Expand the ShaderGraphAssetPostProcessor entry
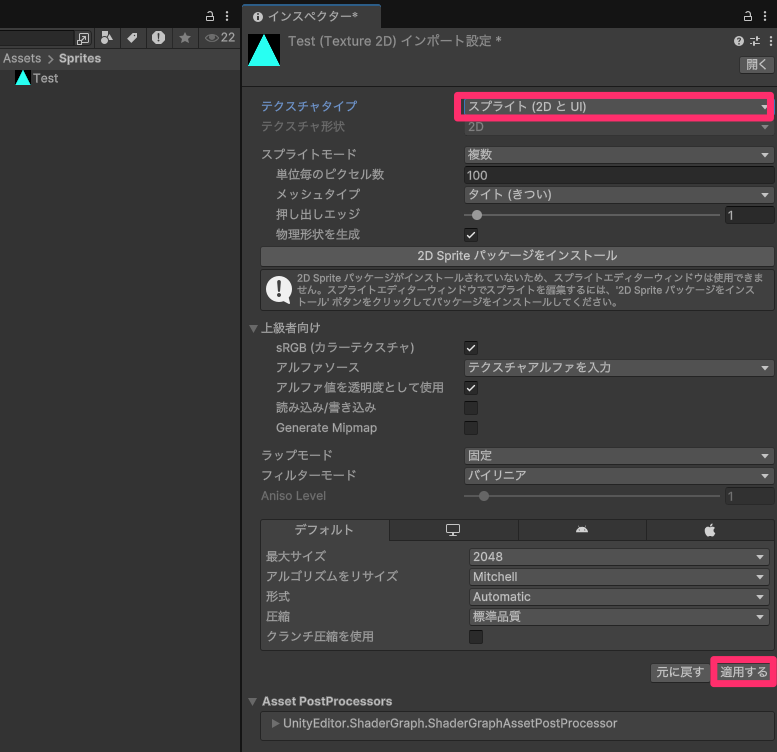 coord(276,724)
